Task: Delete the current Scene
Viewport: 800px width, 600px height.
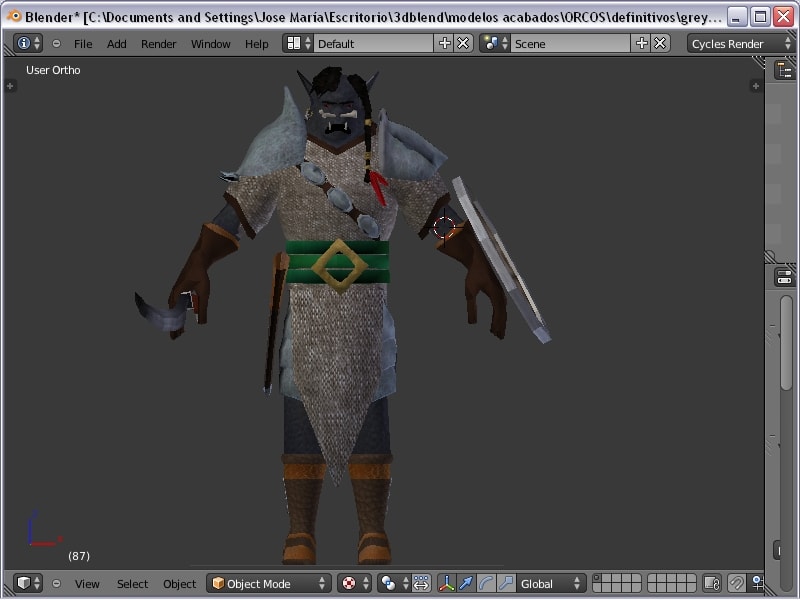Action: pos(660,43)
